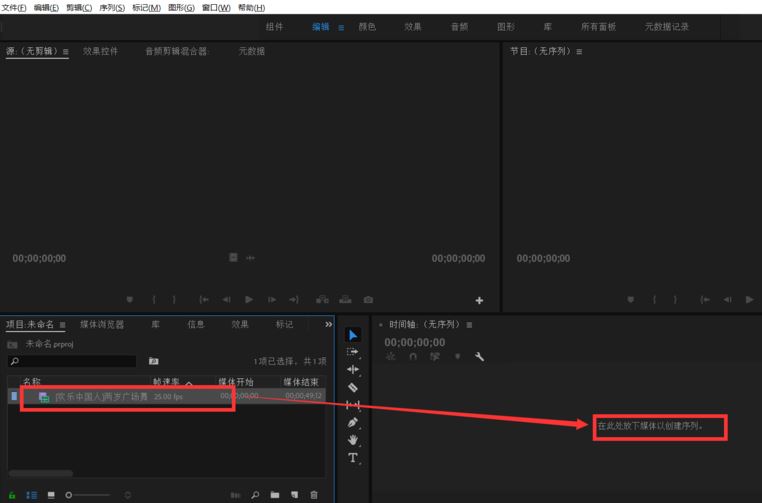Play the Program monitor
Viewport: 762px width, 503px height.
(x=750, y=299)
